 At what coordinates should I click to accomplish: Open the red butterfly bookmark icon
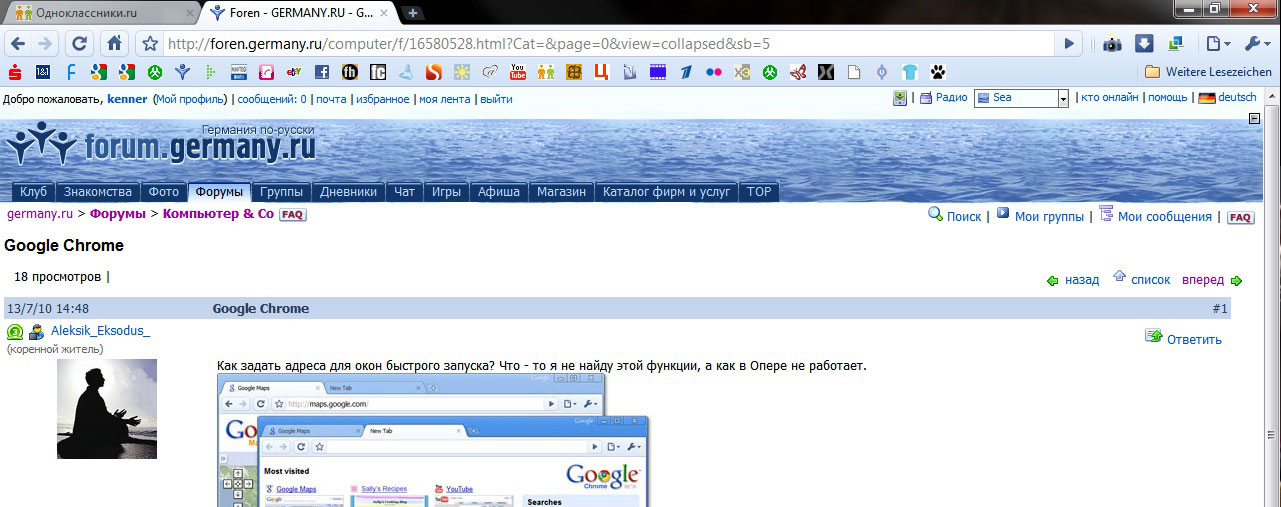(798, 72)
